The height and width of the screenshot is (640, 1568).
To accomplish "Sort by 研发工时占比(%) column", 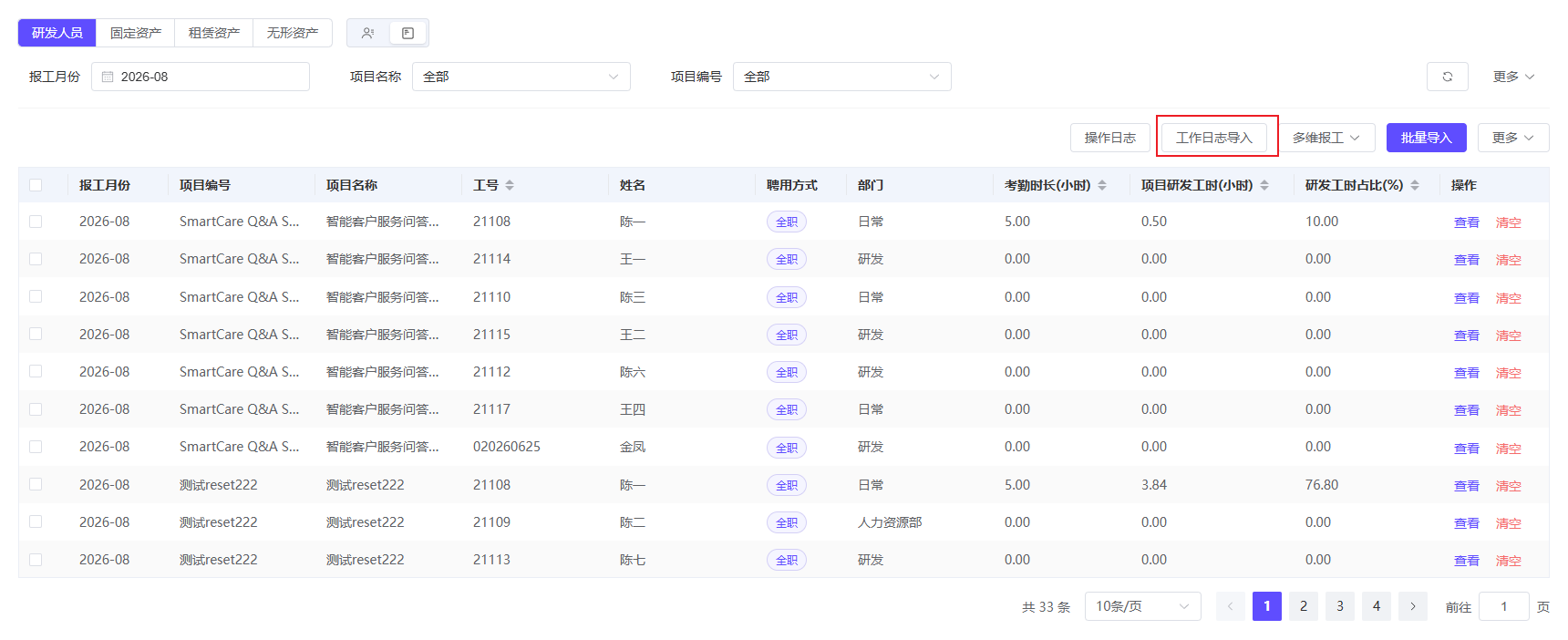I will tap(1415, 185).
